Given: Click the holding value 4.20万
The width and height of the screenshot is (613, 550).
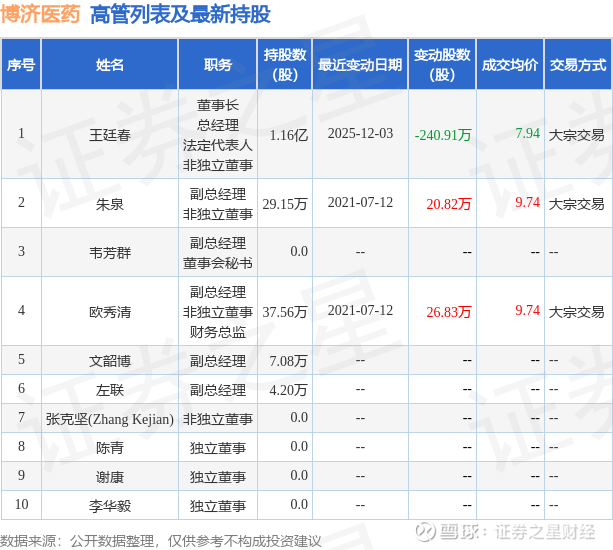Looking at the screenshot, I should (x=288, y=390).
